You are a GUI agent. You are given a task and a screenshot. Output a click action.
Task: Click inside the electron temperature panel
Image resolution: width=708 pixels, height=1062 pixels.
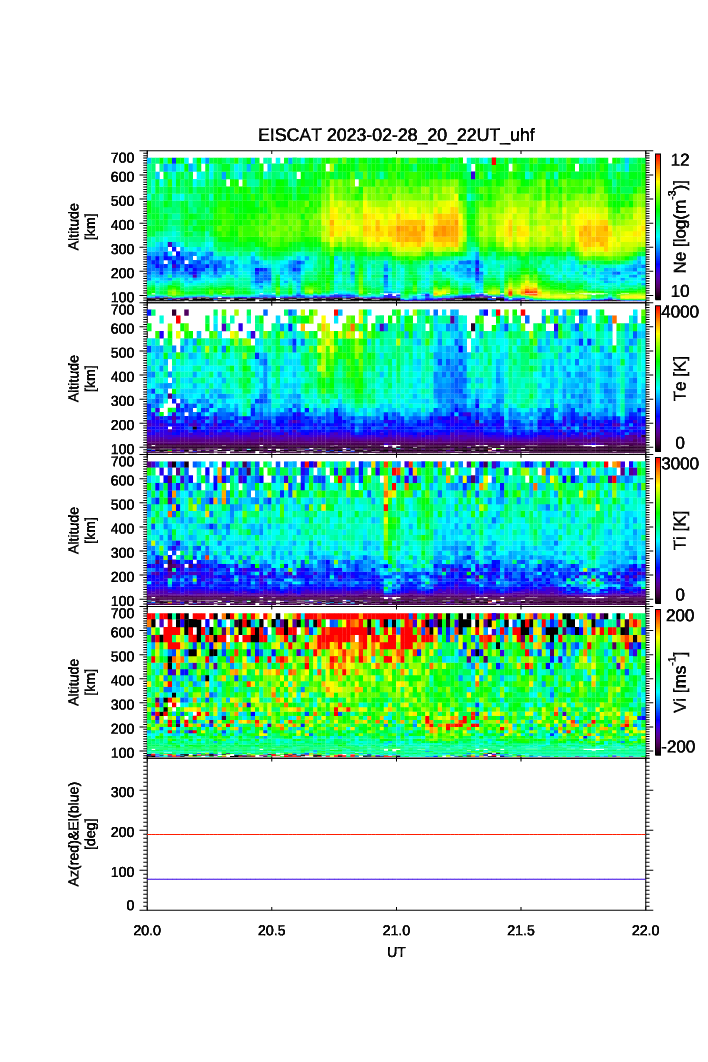[x=397, y=378]
